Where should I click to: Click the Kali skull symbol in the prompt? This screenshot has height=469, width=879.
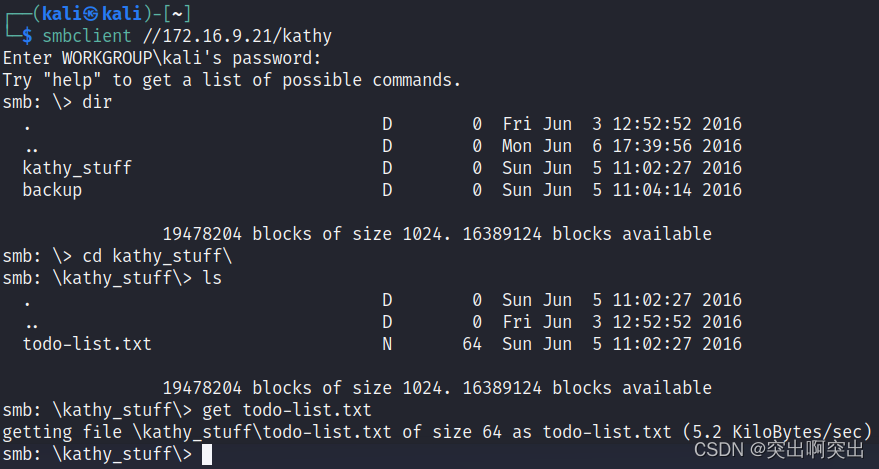(x=92, y=13)
